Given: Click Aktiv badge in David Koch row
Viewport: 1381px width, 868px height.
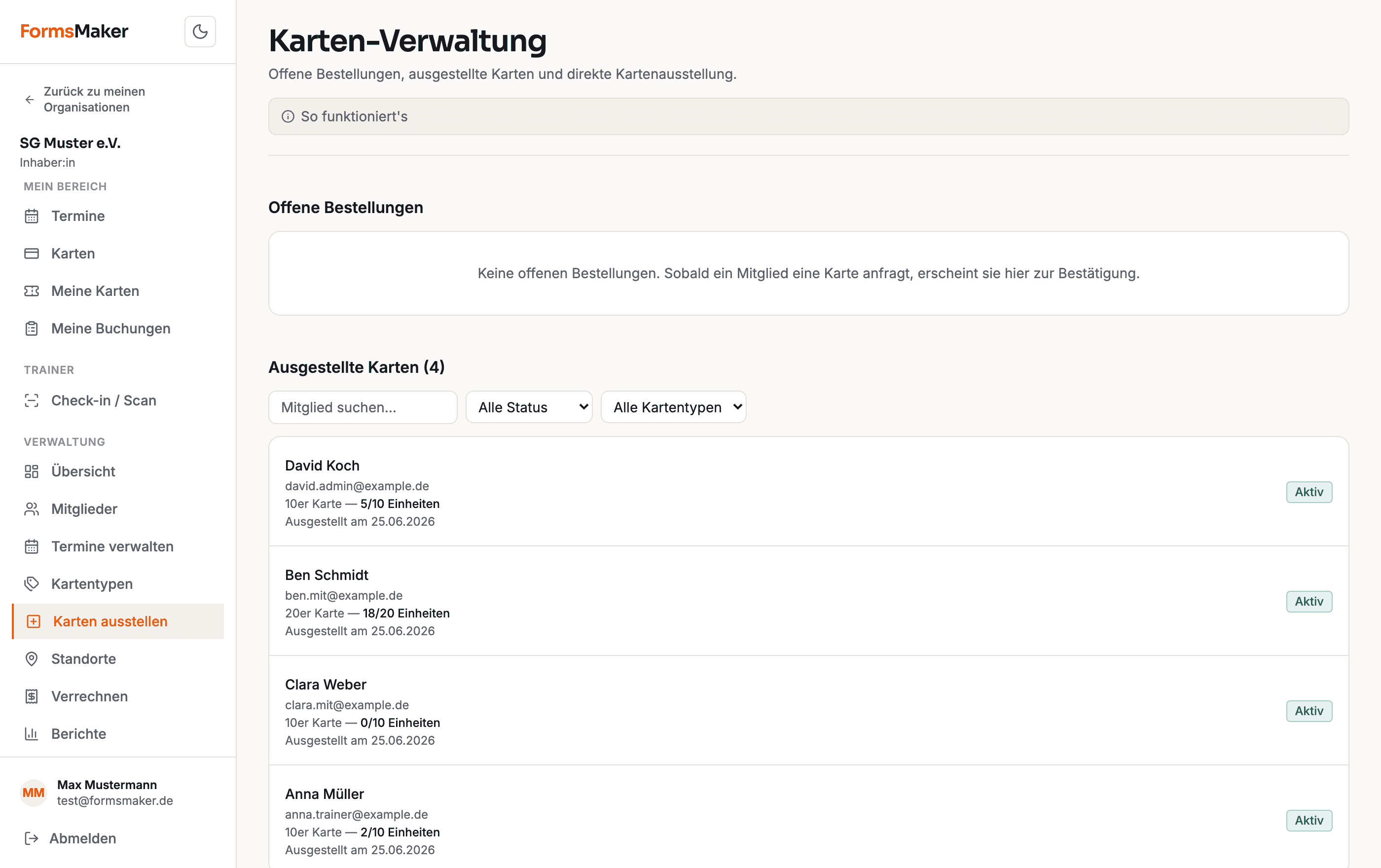Looking at the screenshot, I should coord(1308,492).
